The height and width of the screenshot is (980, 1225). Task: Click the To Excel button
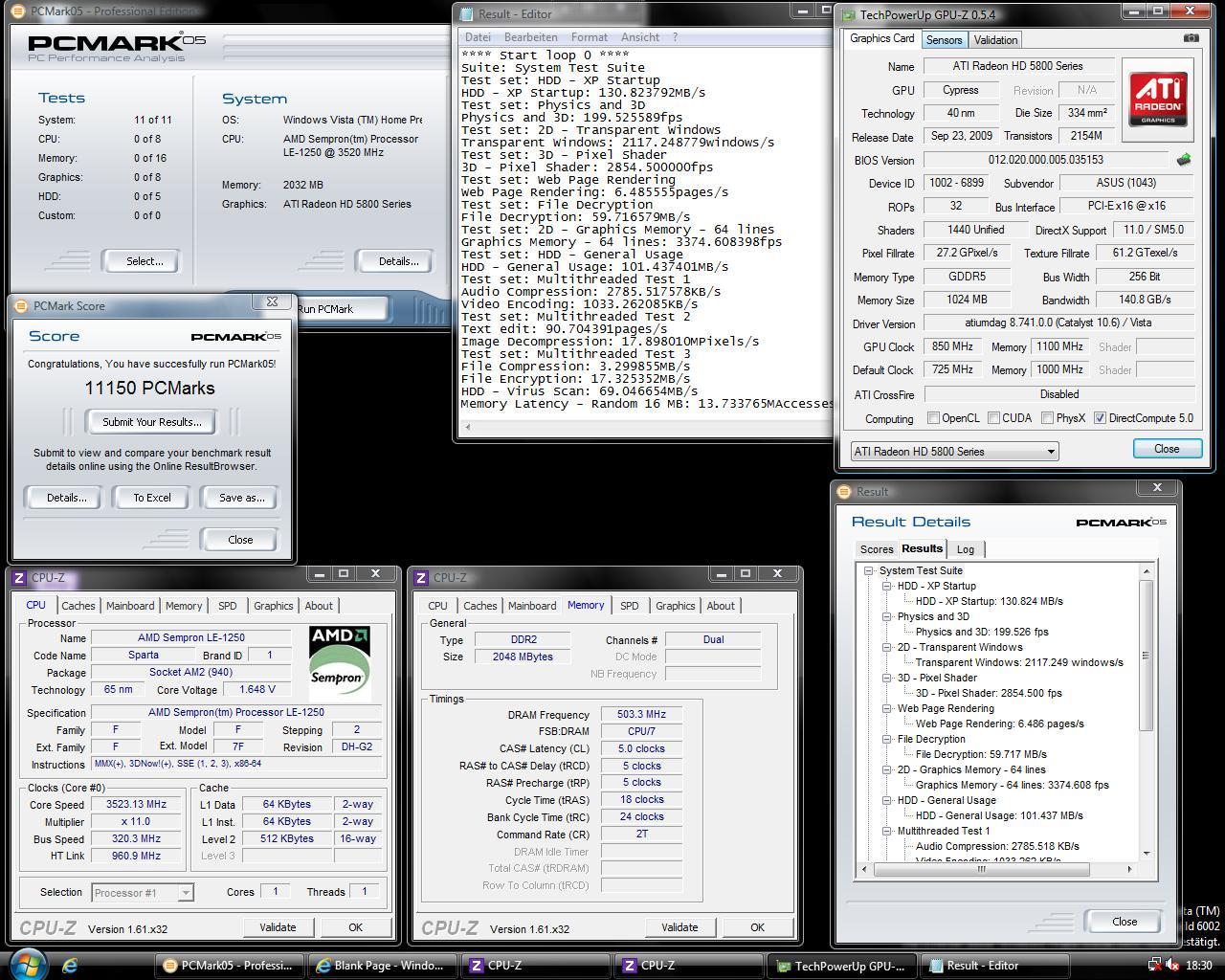[x=152, y=498]
